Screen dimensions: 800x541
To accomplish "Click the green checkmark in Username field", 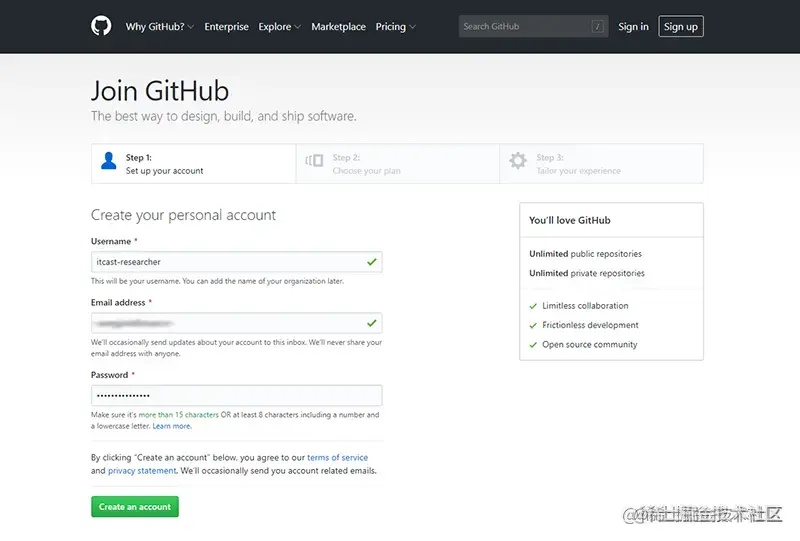I will (371, 262).
